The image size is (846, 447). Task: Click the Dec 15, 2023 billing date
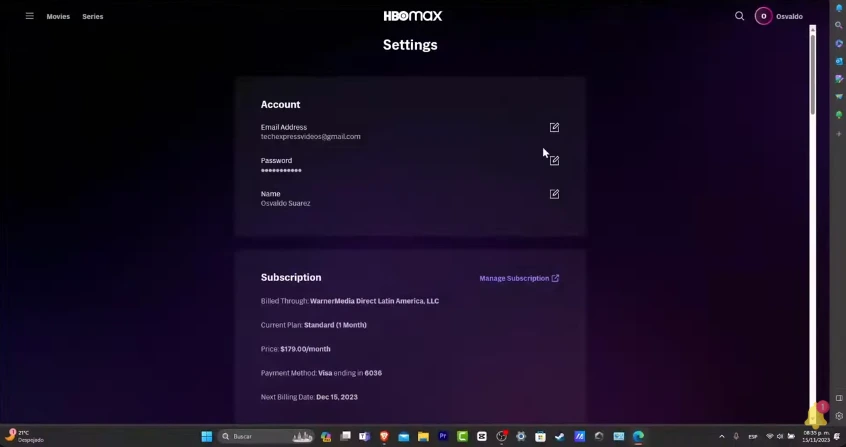point(337,397)
